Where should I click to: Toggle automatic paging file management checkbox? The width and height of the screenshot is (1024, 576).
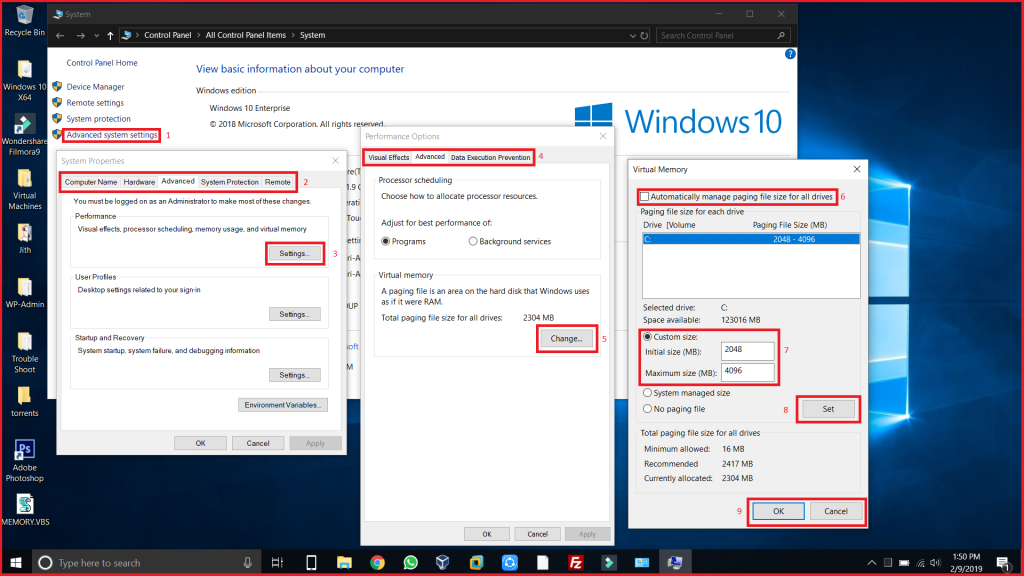point(645,197)
